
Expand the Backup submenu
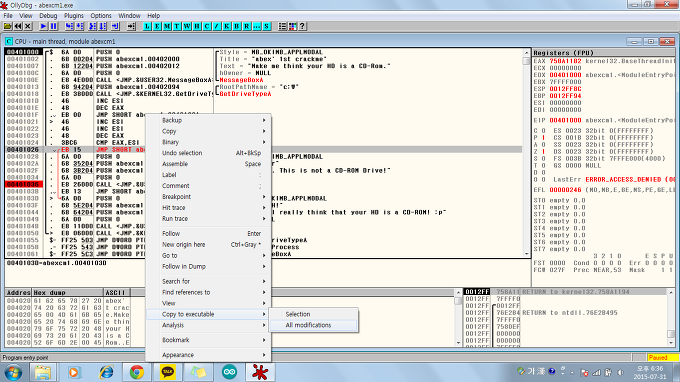tap(209, 120)
